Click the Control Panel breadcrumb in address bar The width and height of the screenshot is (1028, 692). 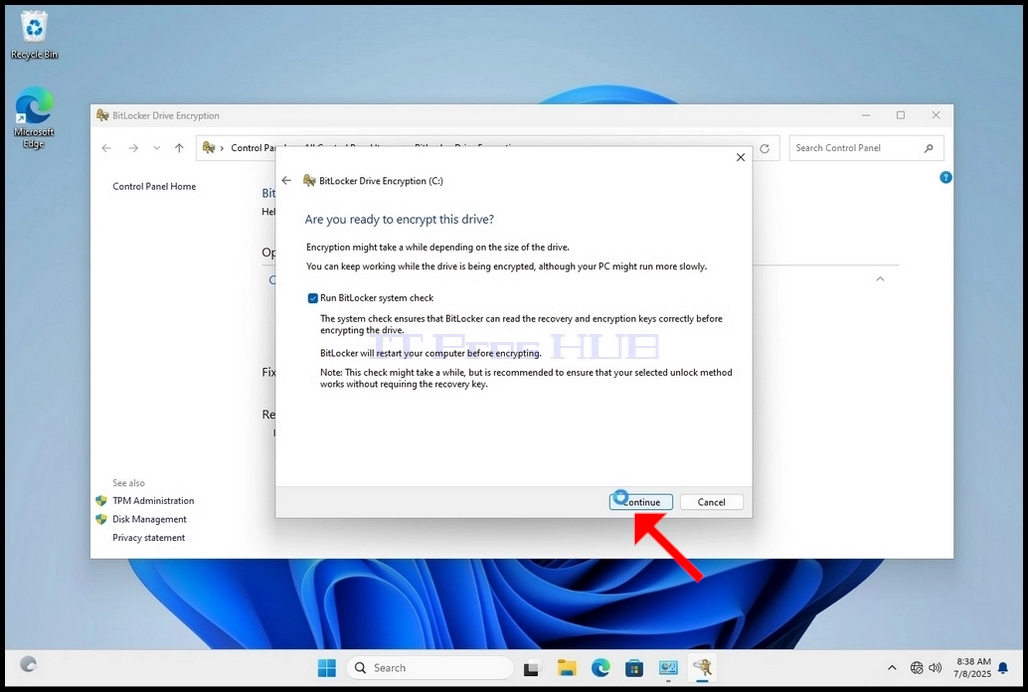(252, 148)
